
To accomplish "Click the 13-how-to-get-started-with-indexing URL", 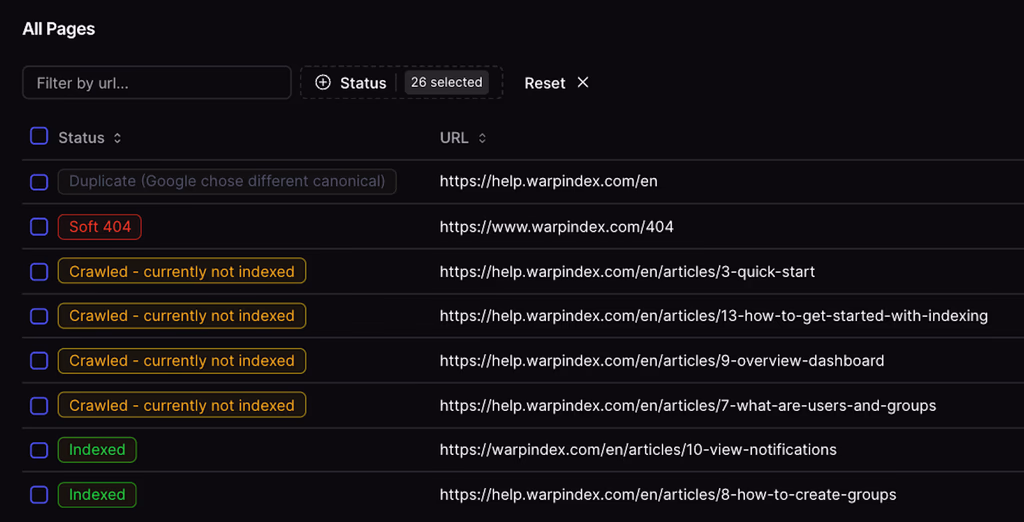I will click(713, 316).
